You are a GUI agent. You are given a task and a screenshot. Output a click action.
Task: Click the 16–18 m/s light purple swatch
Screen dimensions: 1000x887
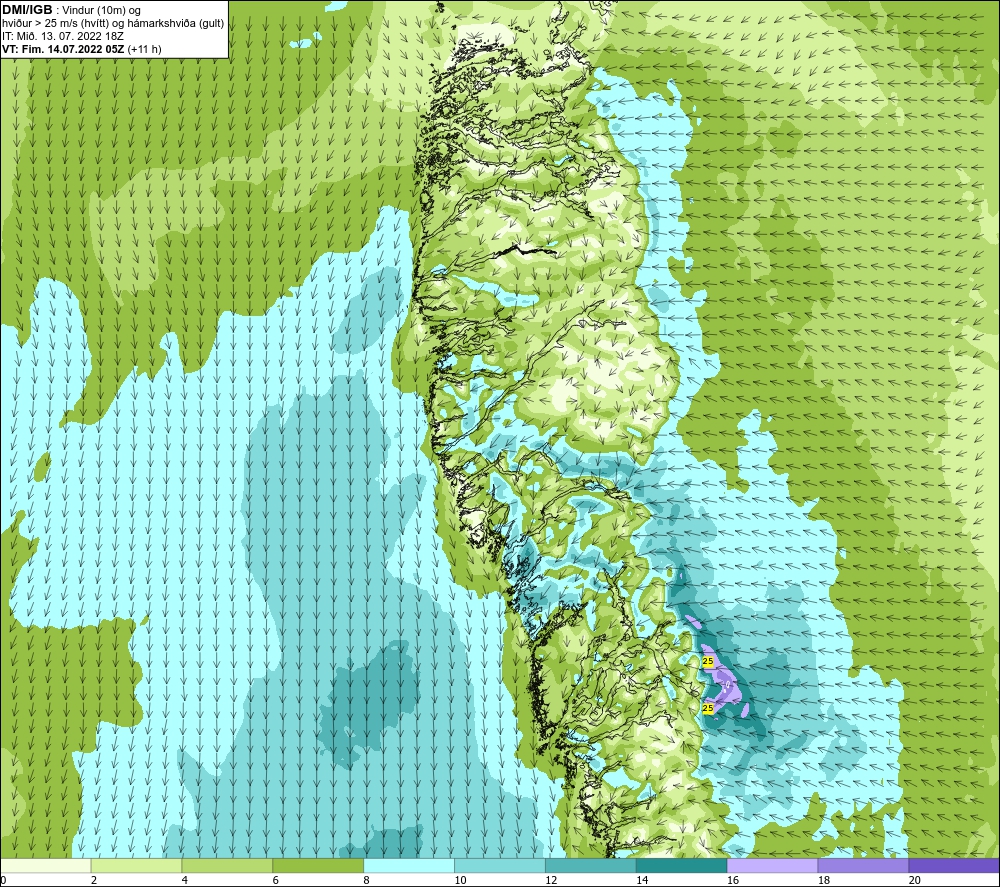[x=772, y=865]
